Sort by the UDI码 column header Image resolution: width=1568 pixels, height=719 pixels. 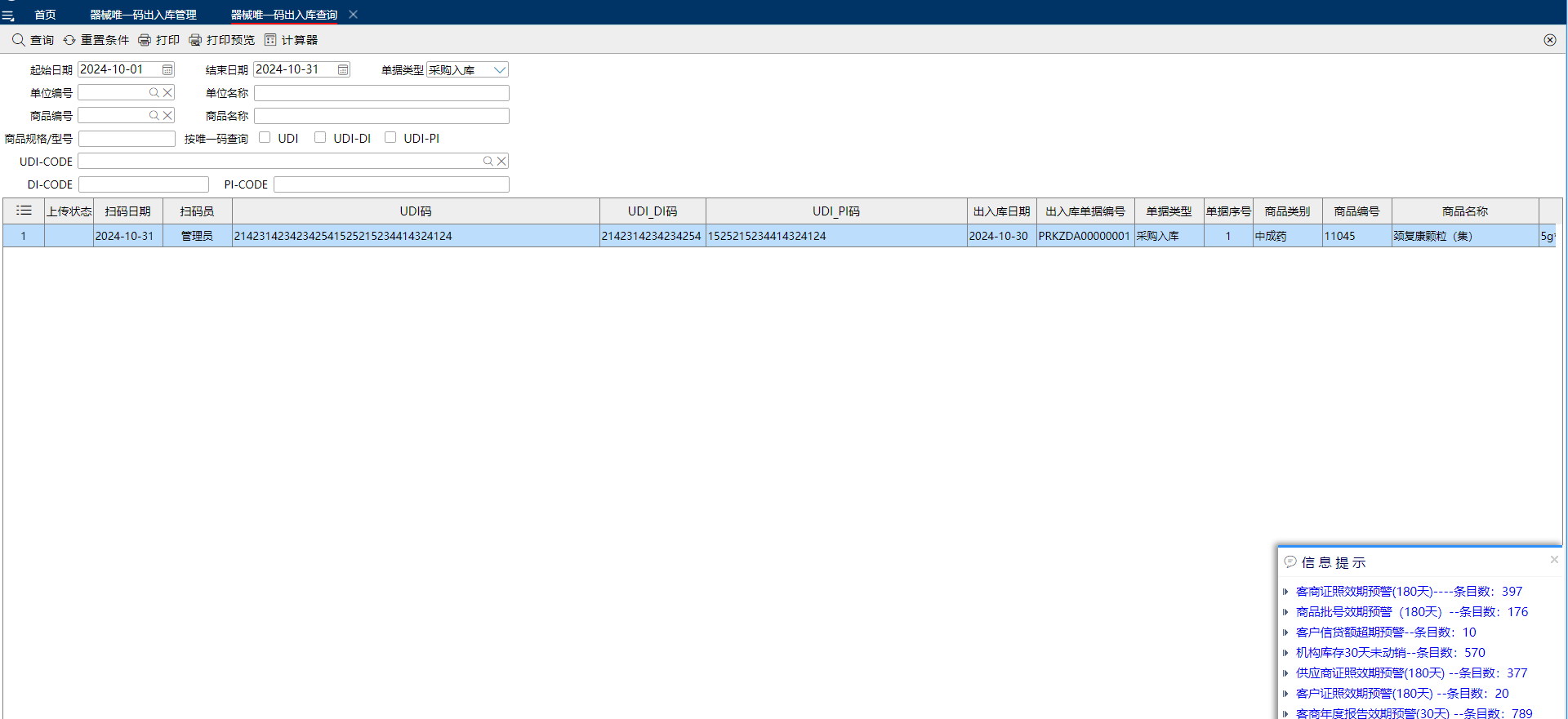(416, 211)
